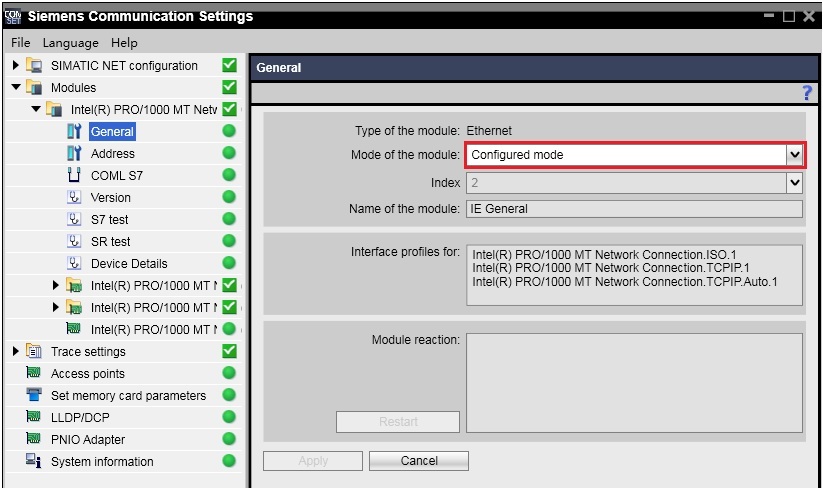Collapse the Modules tree node

(x=16, y=87)
